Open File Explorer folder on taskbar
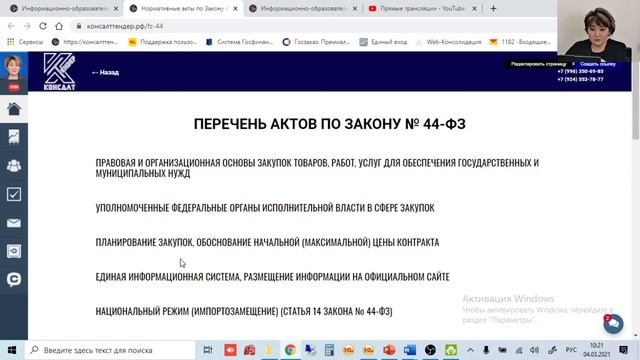640x360 pixels. (x=269, y=350)
